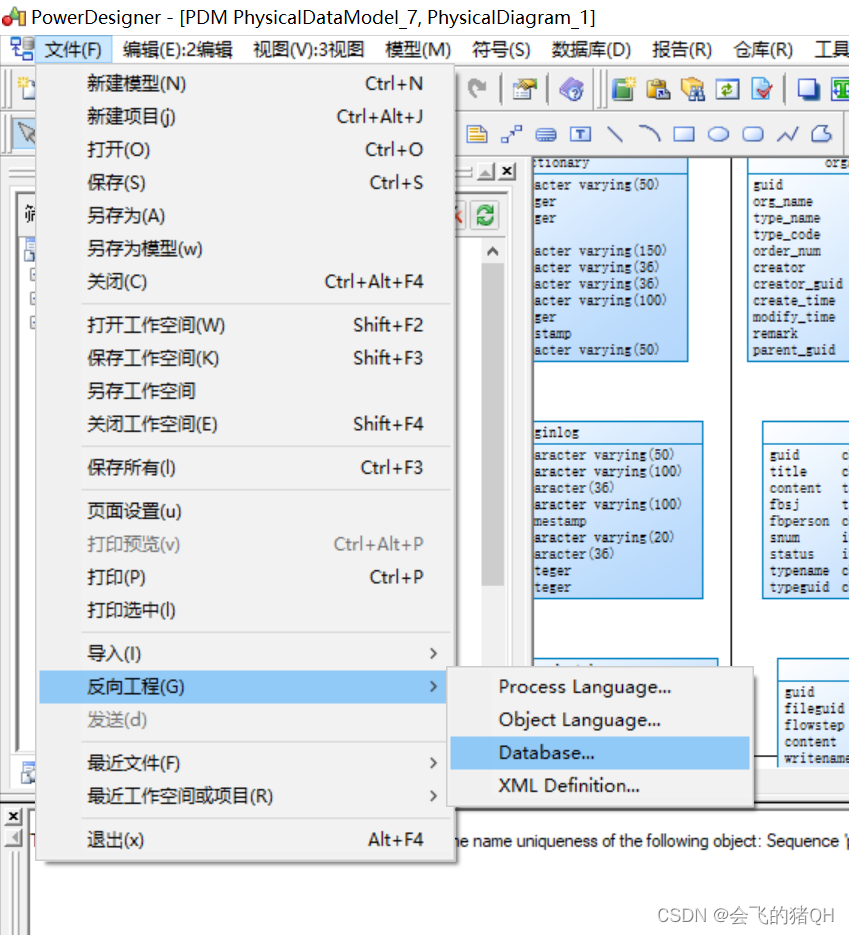Select 页面设置(u) menu item

[243, 512]
